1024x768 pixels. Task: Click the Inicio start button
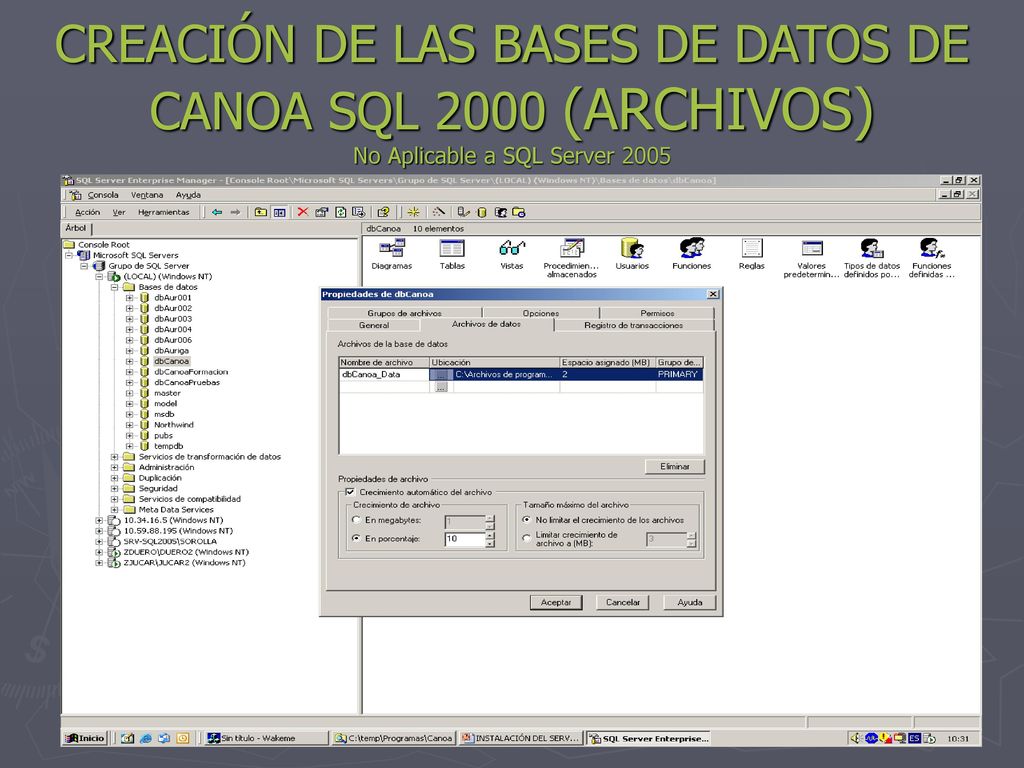(85, 738)
